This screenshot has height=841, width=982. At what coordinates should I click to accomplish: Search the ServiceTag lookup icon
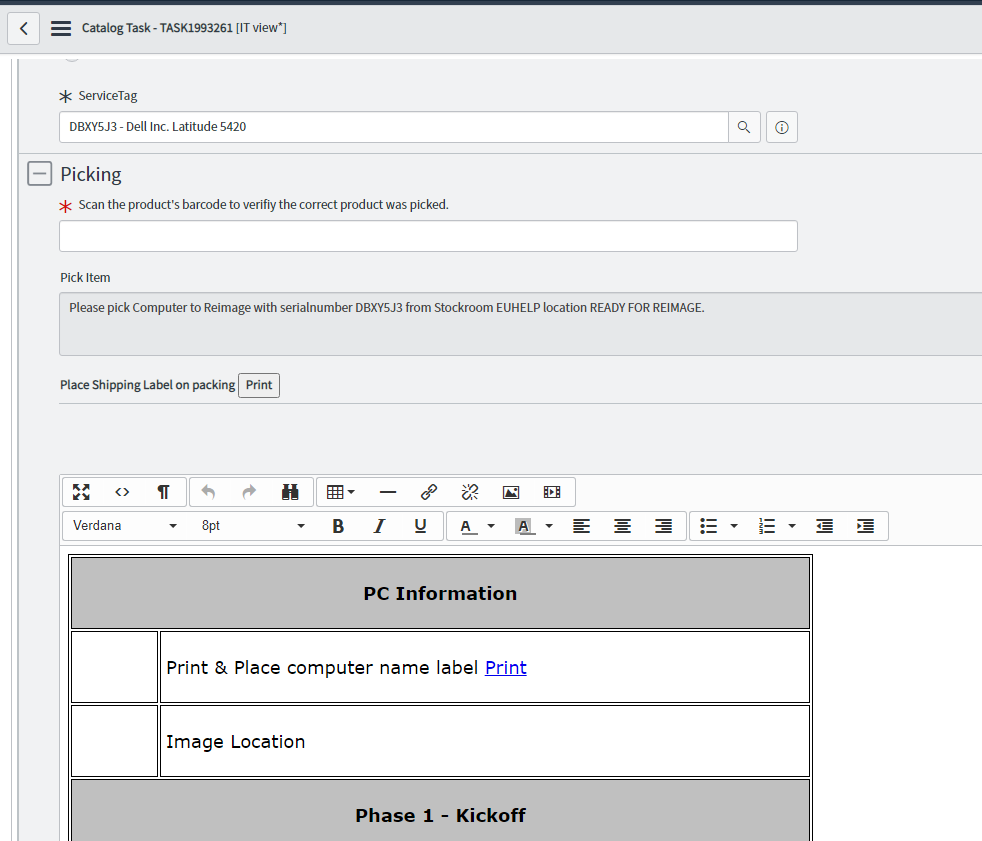[744, 127]
